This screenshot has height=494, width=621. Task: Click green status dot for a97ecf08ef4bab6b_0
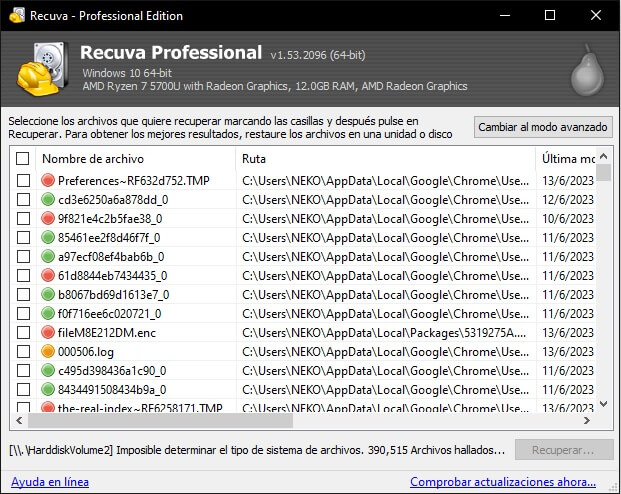(x=48, y=256)
